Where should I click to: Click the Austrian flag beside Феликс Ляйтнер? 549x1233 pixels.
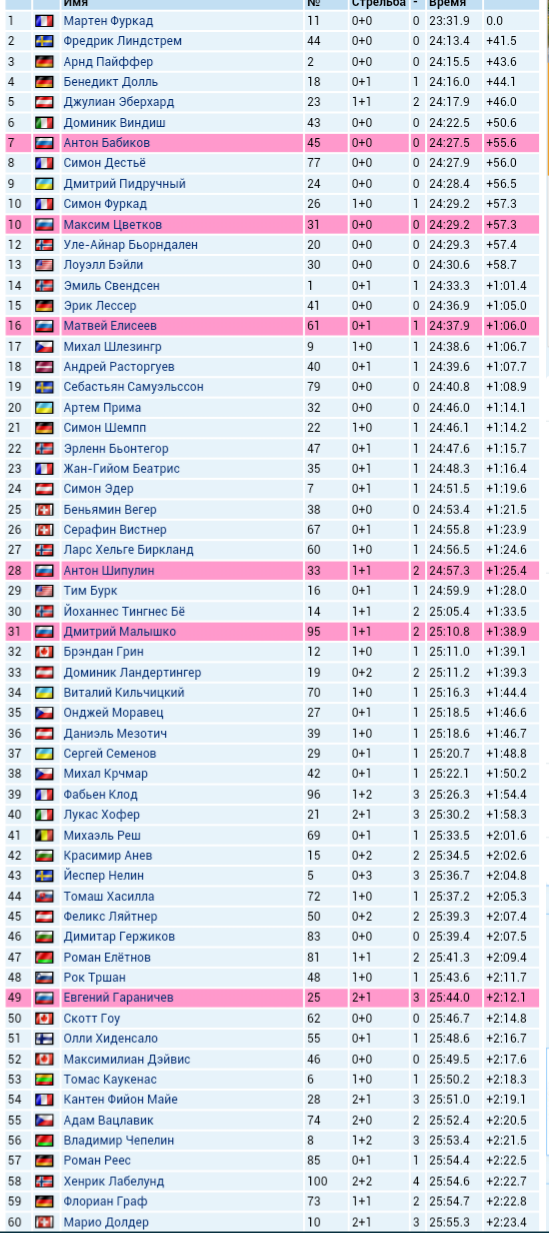pyautogui.click(x=44, y=916)
